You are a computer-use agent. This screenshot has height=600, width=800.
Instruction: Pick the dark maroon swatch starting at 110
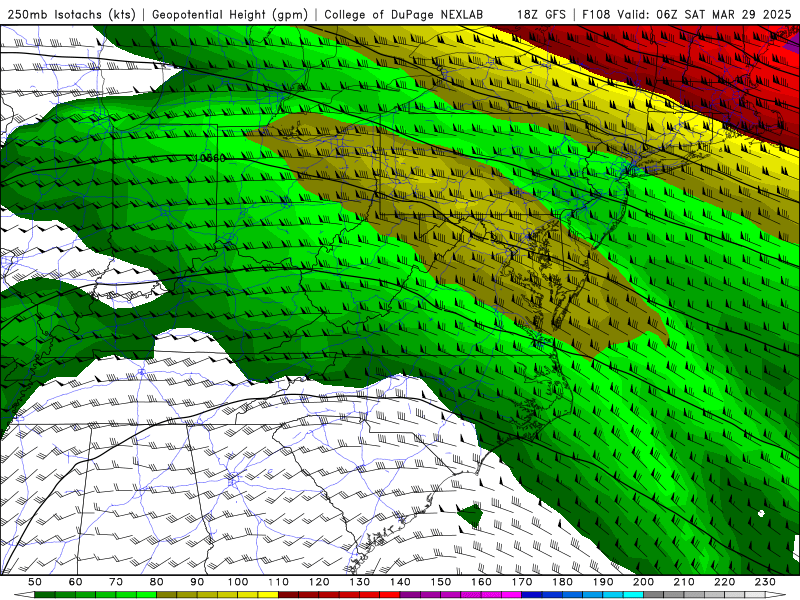(x=288, y=595)
